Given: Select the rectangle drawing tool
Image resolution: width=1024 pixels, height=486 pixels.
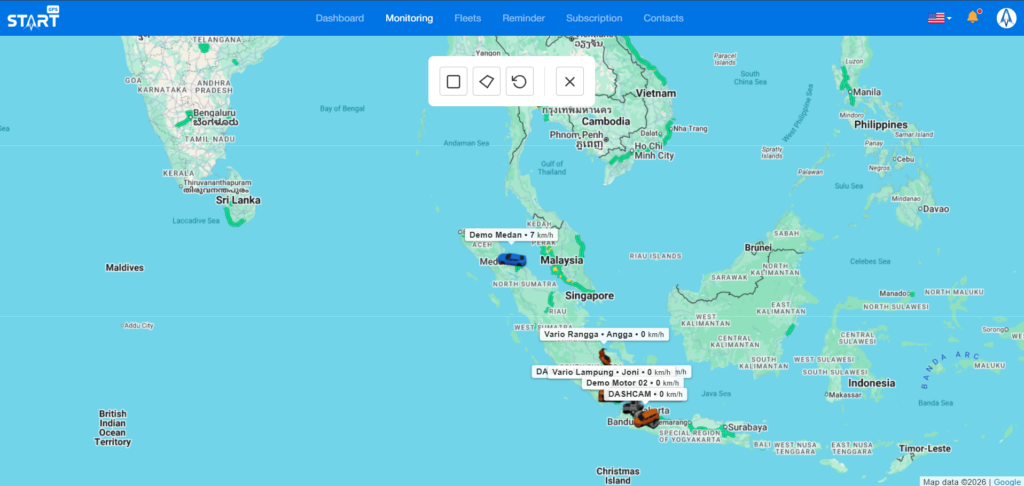Looking at the screenshot, I should tap(453, 81).
